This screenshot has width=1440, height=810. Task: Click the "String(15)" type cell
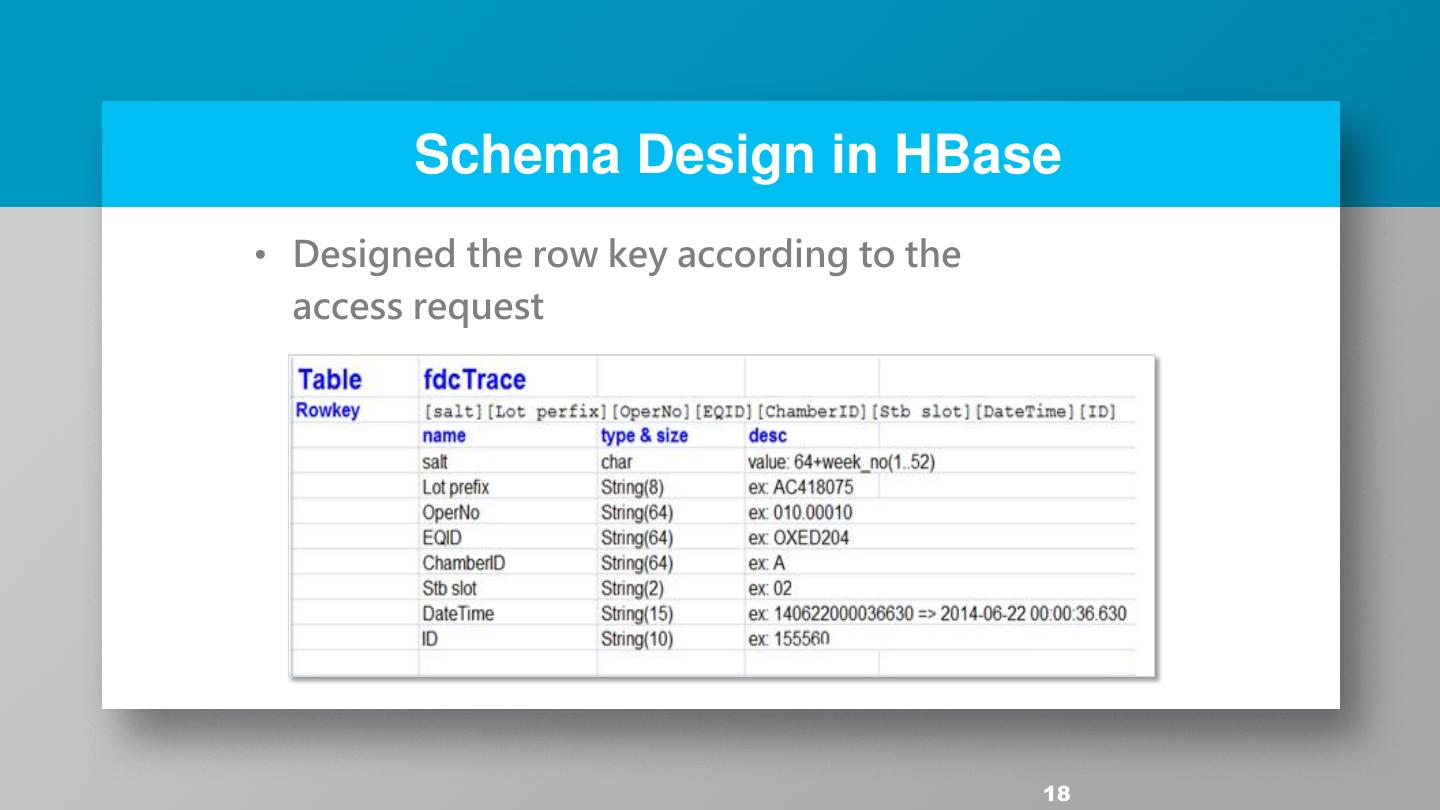point(637,613)
